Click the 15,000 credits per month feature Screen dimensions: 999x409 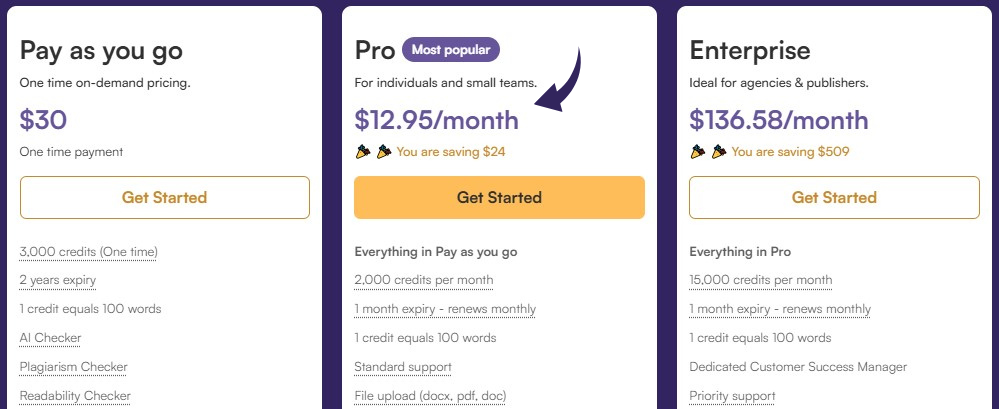point(761,280)
